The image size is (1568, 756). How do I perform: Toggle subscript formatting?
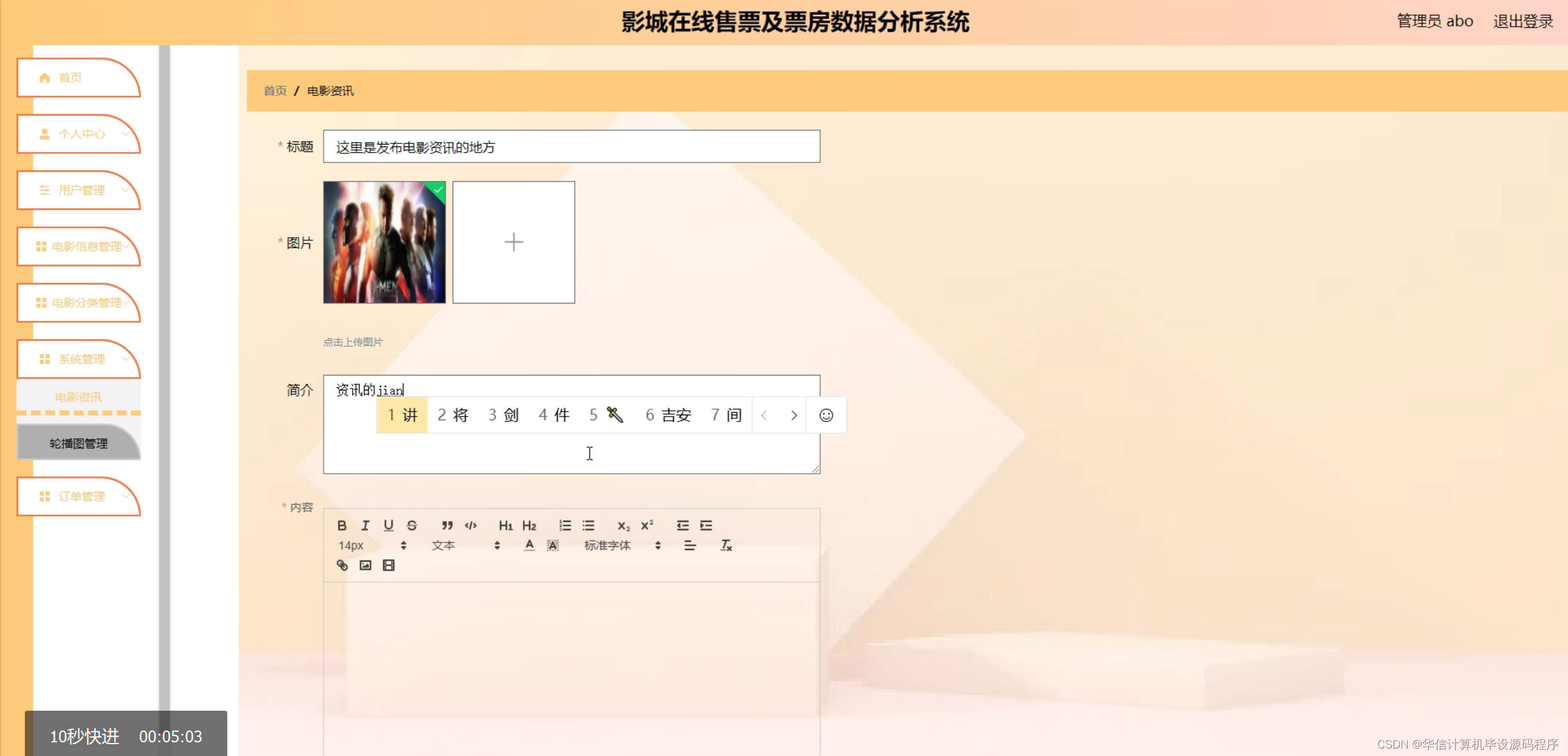point(623,526)
